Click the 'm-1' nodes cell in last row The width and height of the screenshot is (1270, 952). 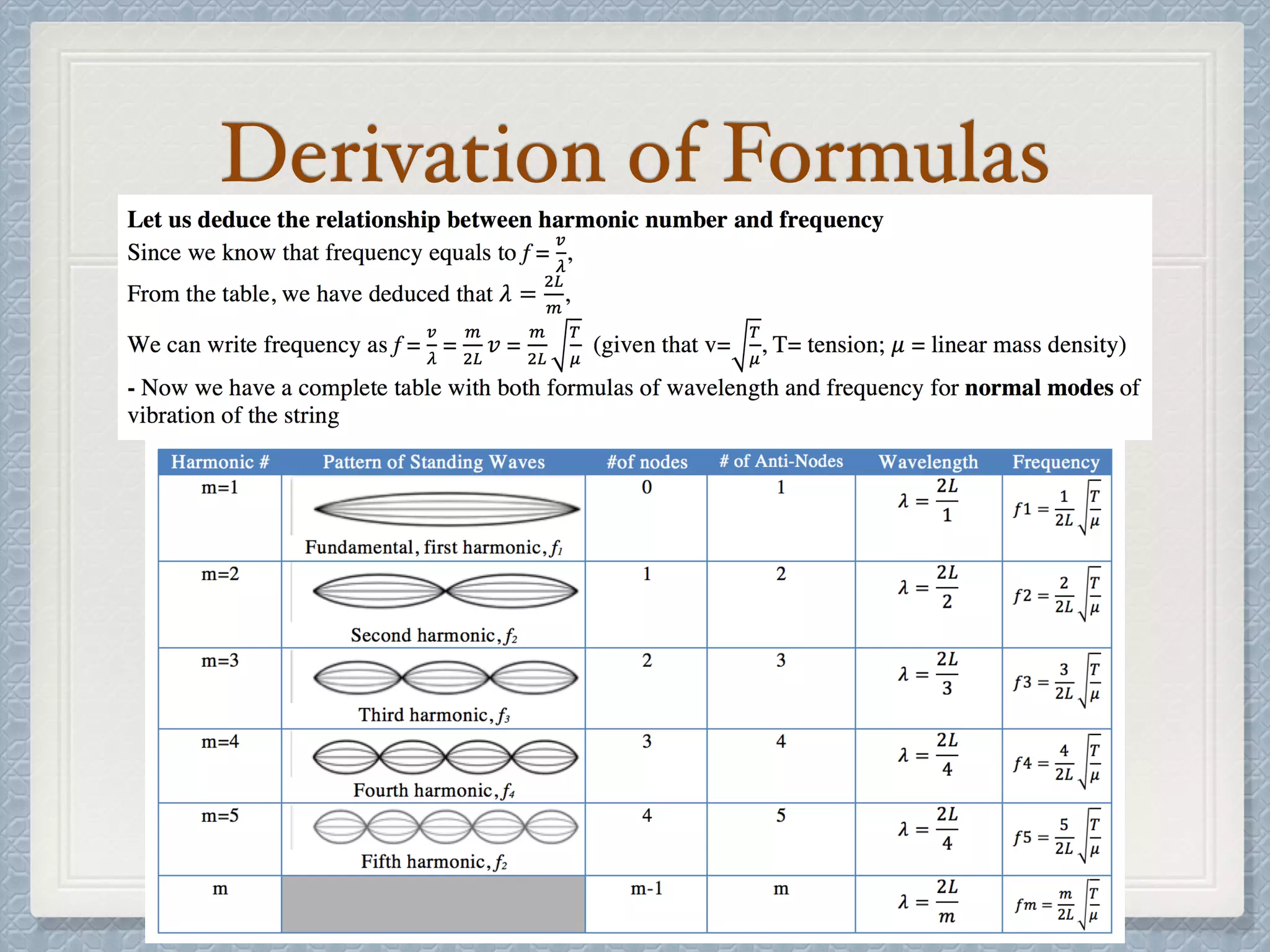pos(646,889)
